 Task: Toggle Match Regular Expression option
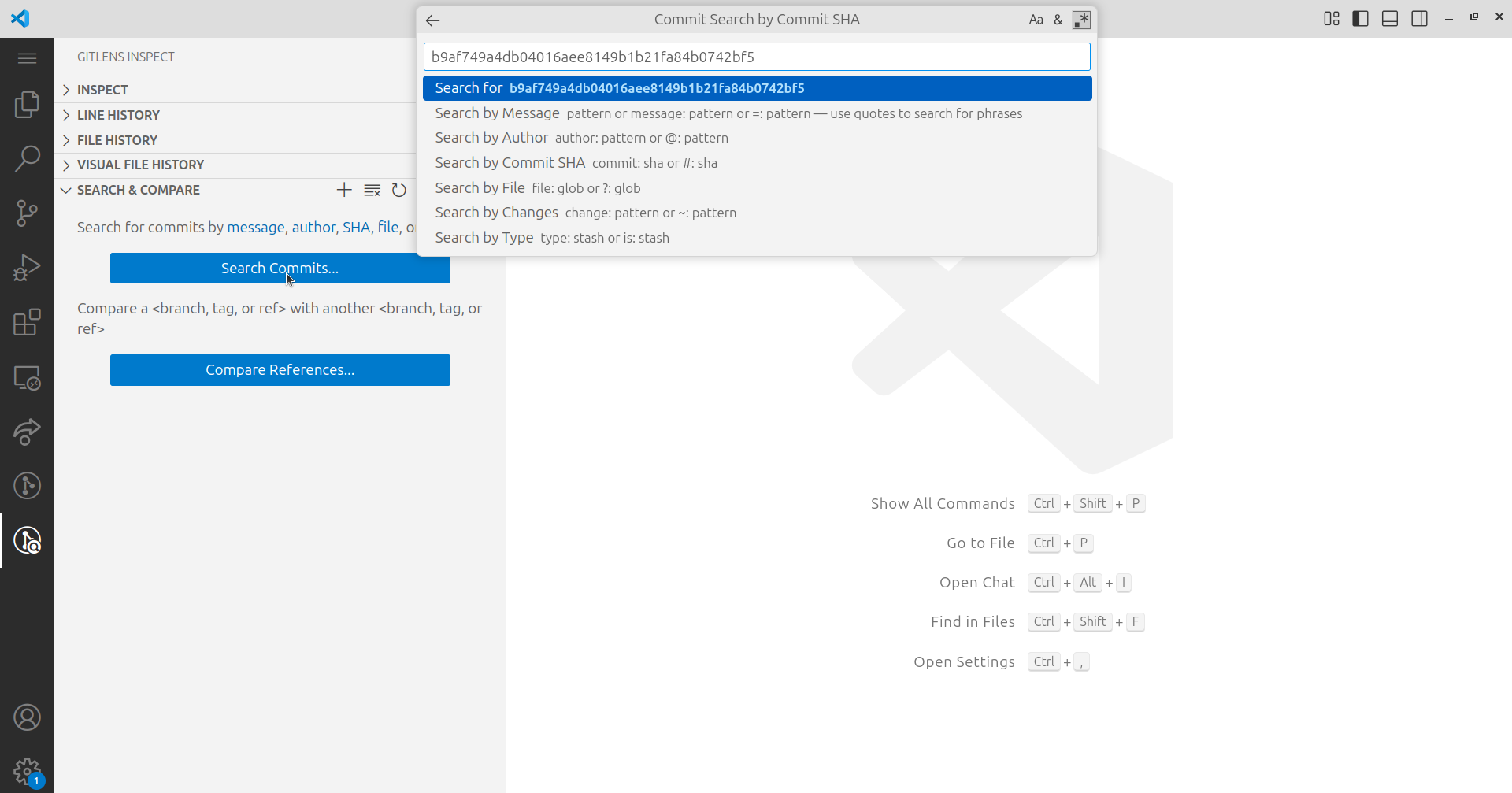click(1081, 20)
